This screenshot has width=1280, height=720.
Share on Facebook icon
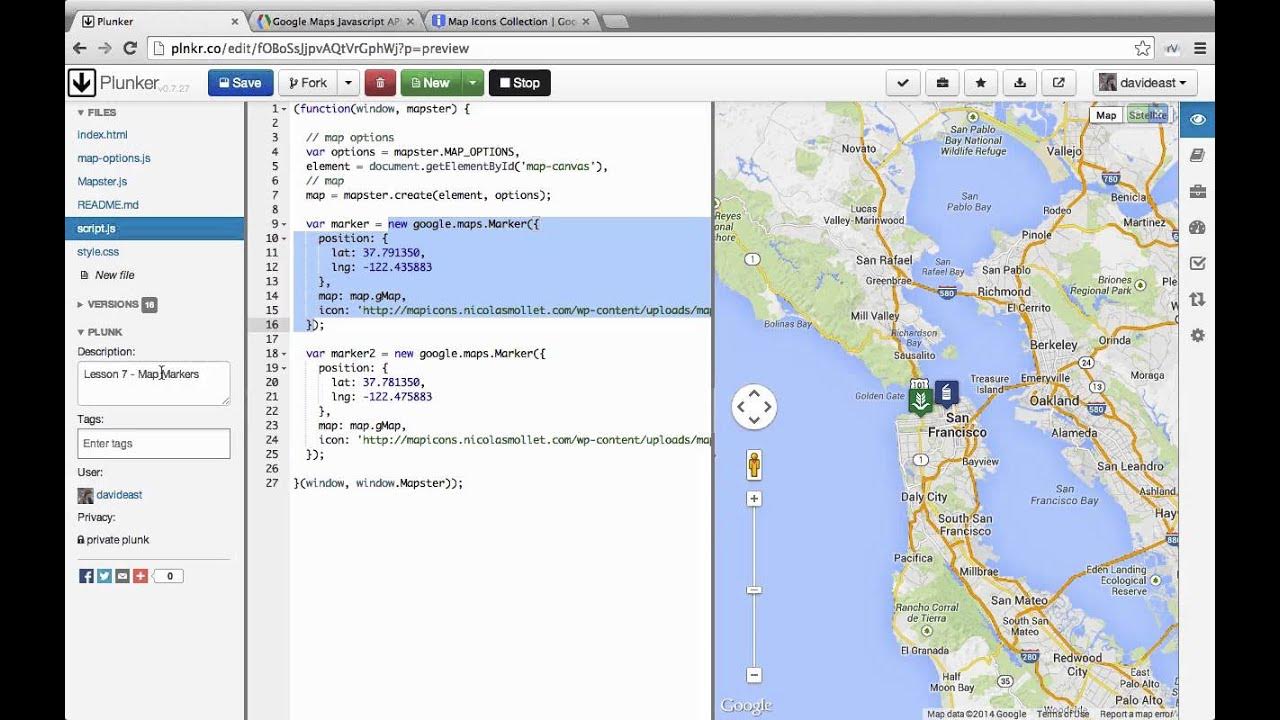(x=86, y=576)
